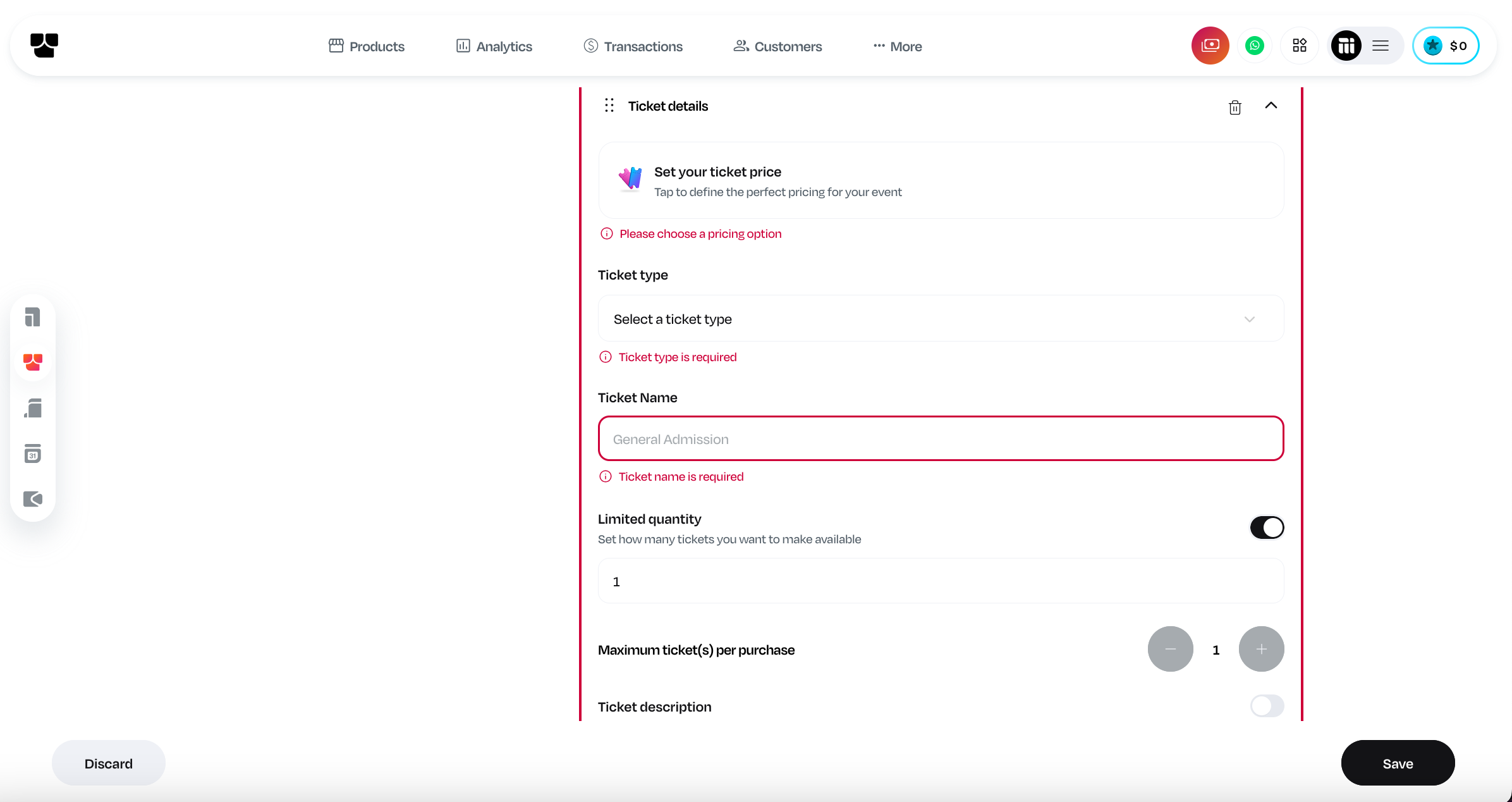Open the Select a ticket type dropdown
Image resolution: width=1512 pixels, height=802 pixels.
pos(941,319)
